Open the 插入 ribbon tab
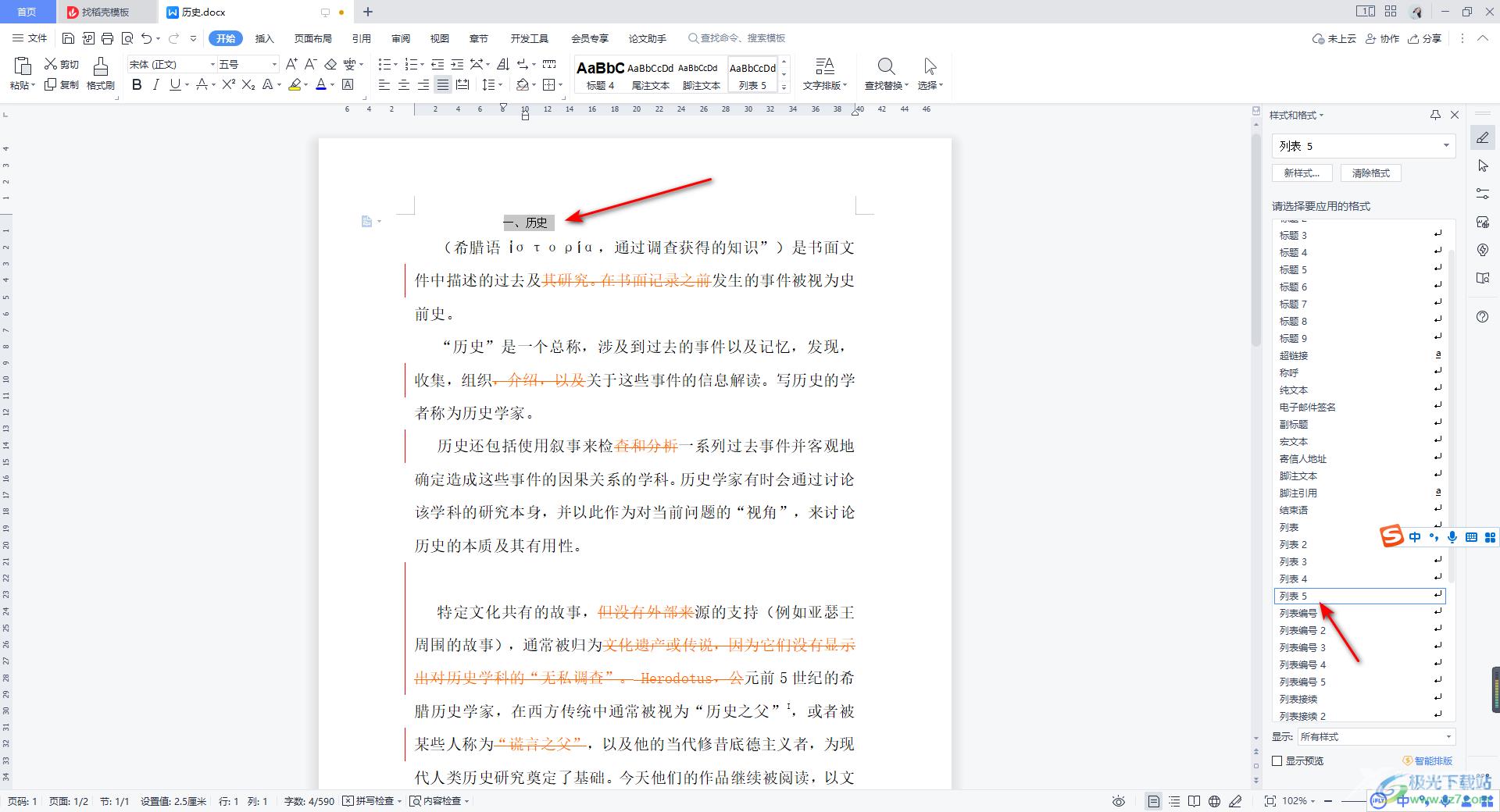 (265, 38)
